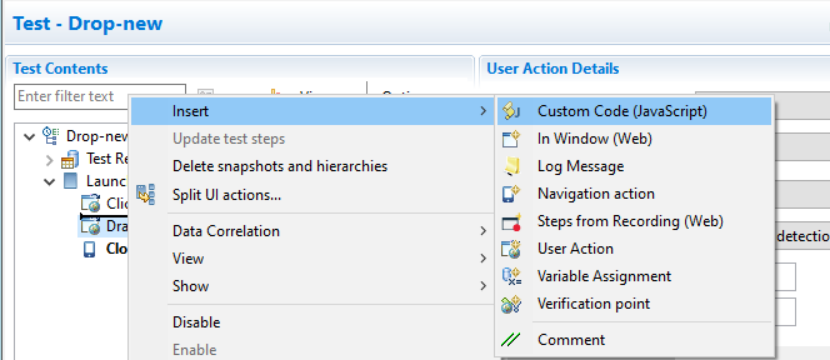
Task: Click the Drop-new test root icon
Action: [x=51, y=136]
